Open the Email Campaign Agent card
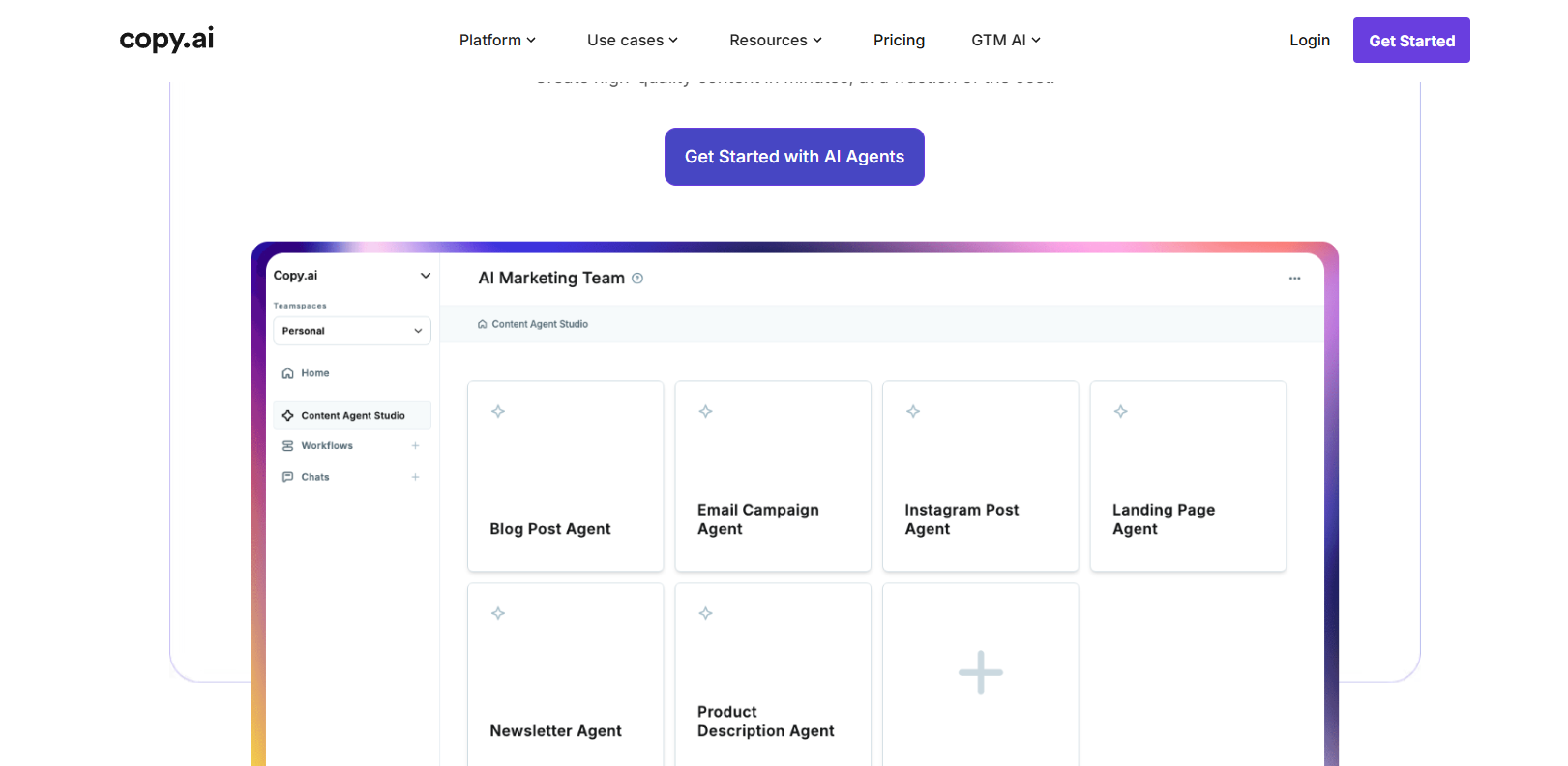The width and height of the screenshot is (1568, 766). click(773, 477)
